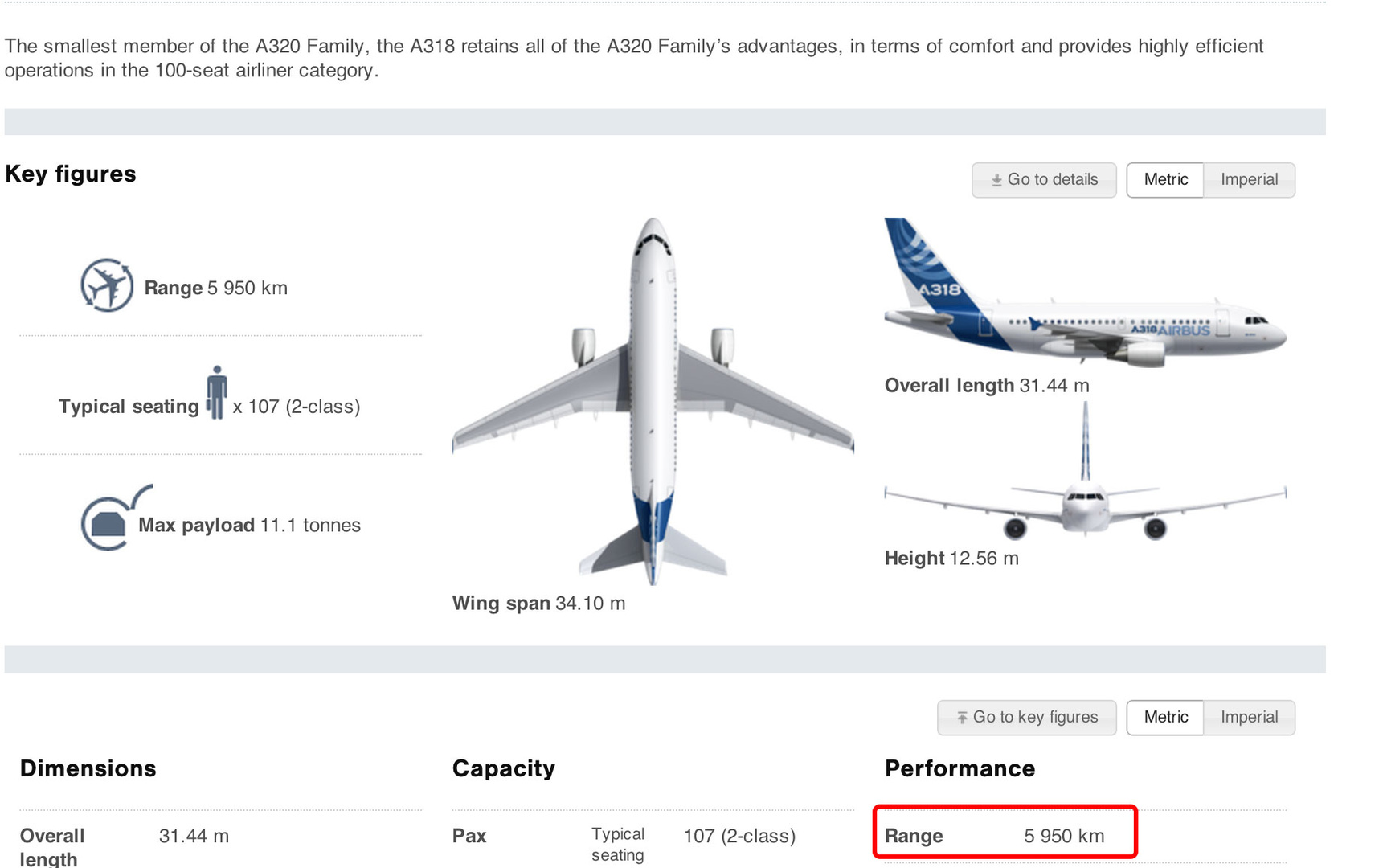This screenshot has height=868, width=1383.
Task: Select Metric in Key figures section
Action: (x=1165, y=179)
